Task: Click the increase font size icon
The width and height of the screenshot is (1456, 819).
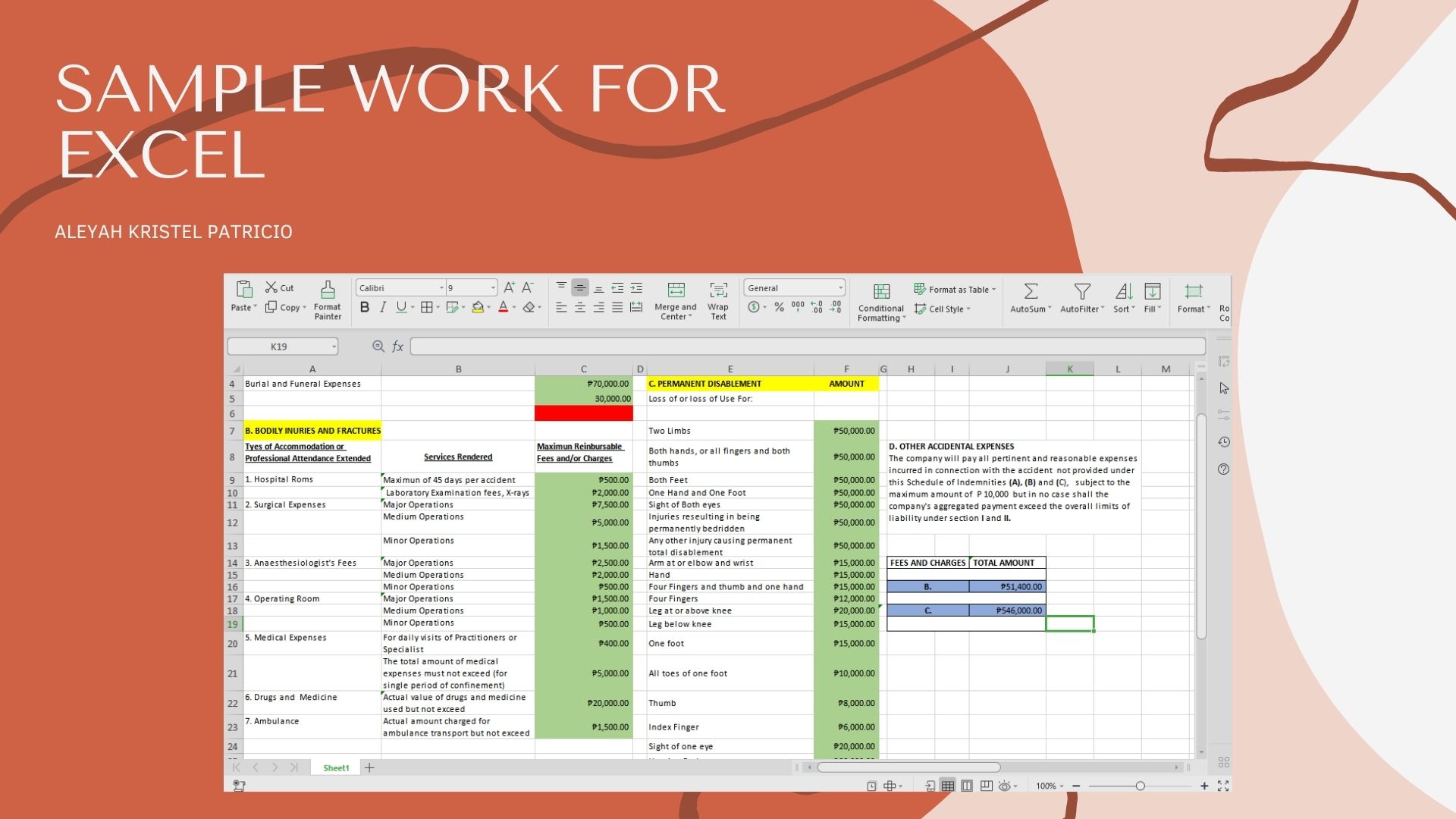Action: [x=510, y=287]
